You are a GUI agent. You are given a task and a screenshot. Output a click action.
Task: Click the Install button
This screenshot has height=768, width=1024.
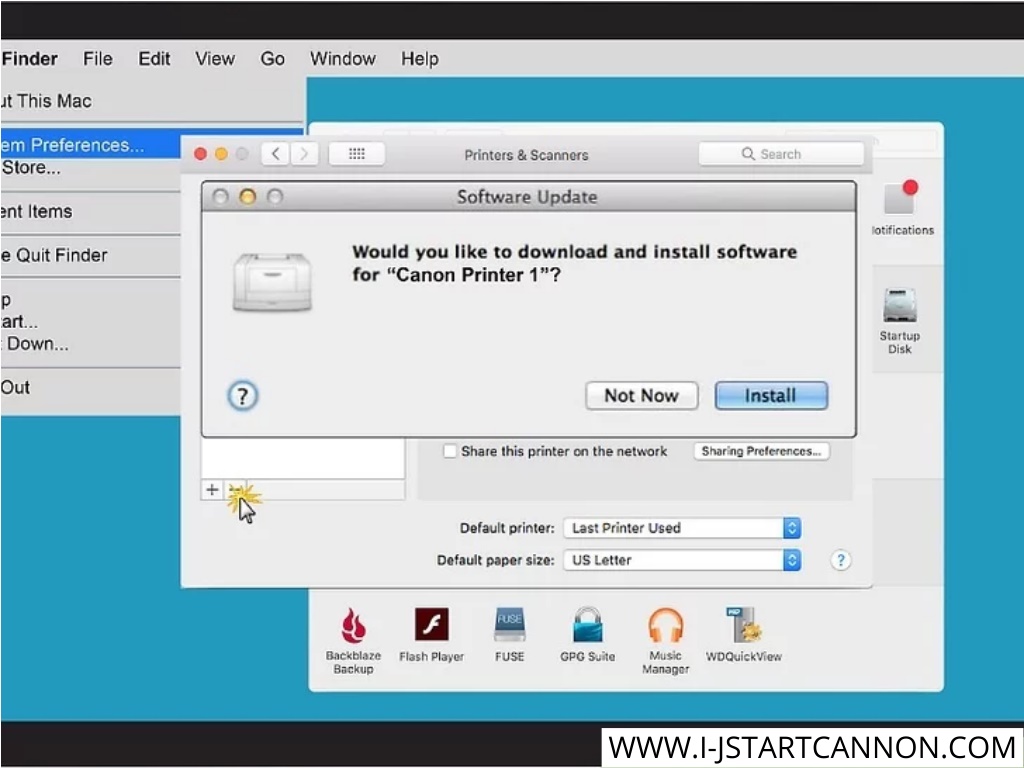771,396
